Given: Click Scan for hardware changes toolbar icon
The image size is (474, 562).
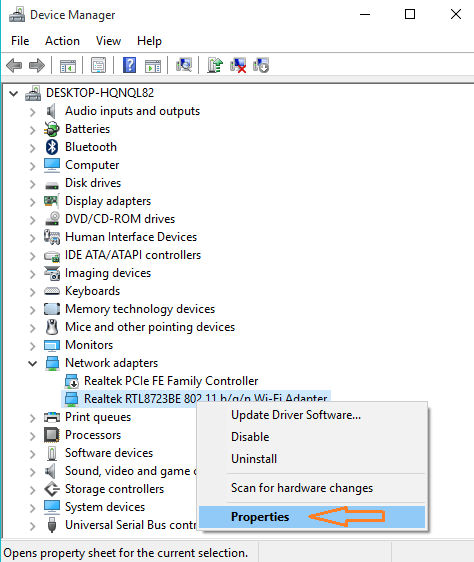Looking at the screenshot, I should 184,65.
